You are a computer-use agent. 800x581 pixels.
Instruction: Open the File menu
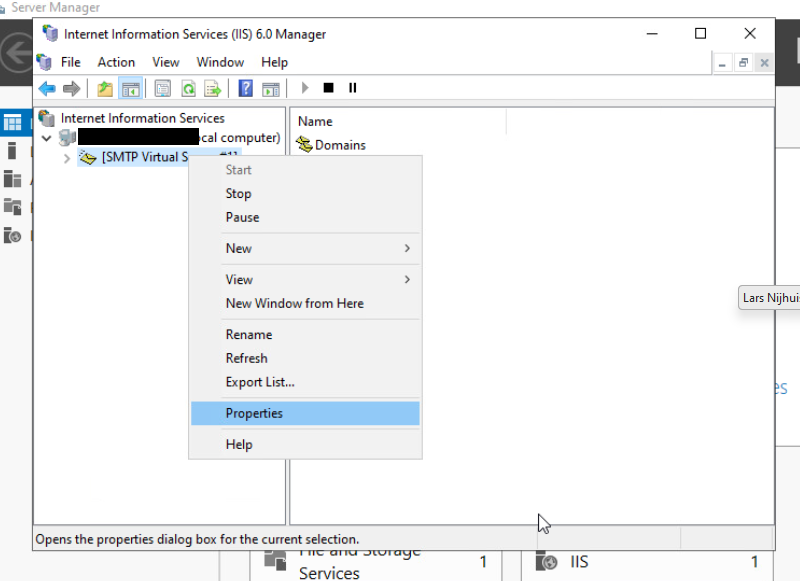[70, 62]
